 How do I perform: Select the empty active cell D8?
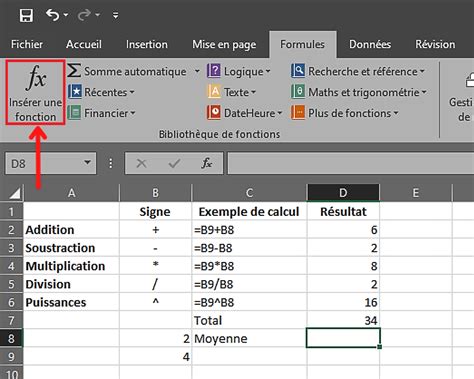343,338
